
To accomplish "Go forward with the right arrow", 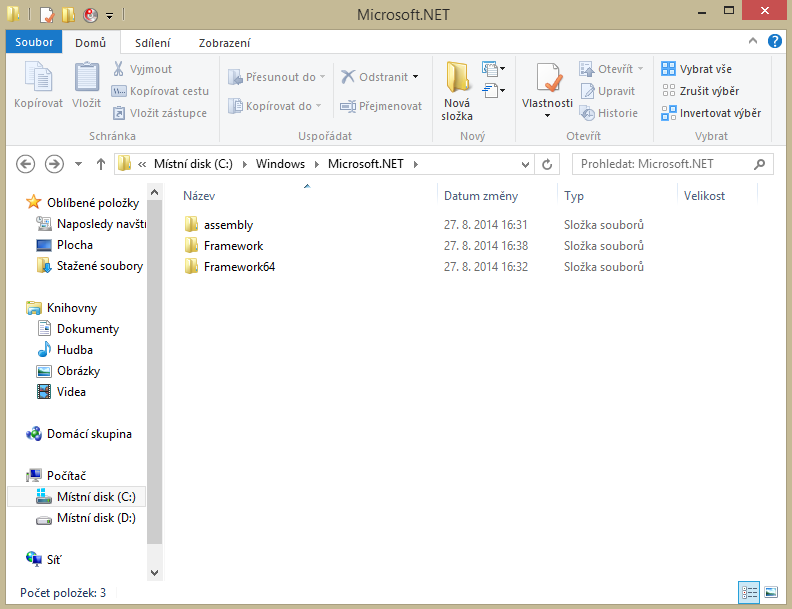I will pos(54,164).
